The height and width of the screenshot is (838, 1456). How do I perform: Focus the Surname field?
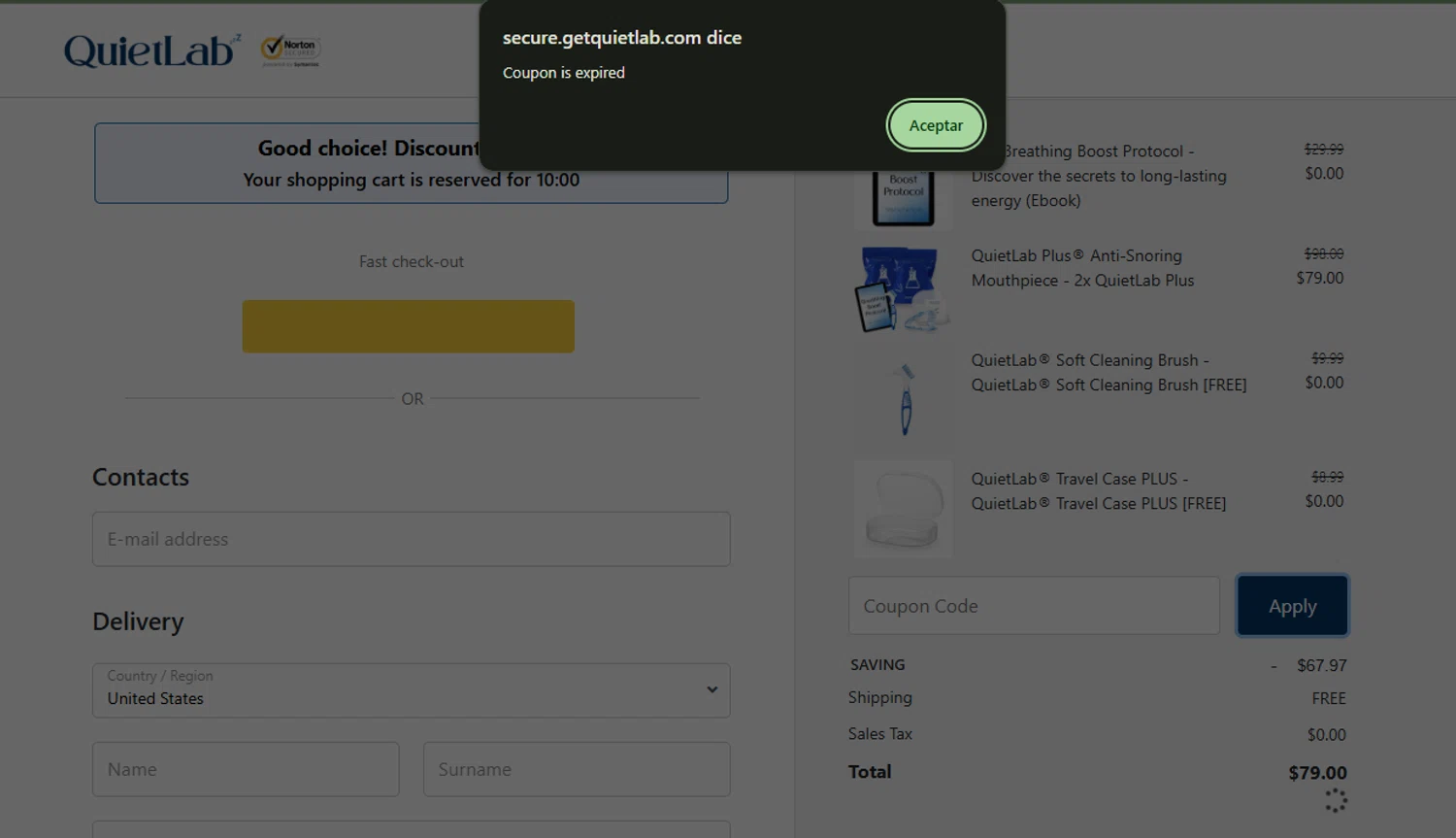point(577,769)
